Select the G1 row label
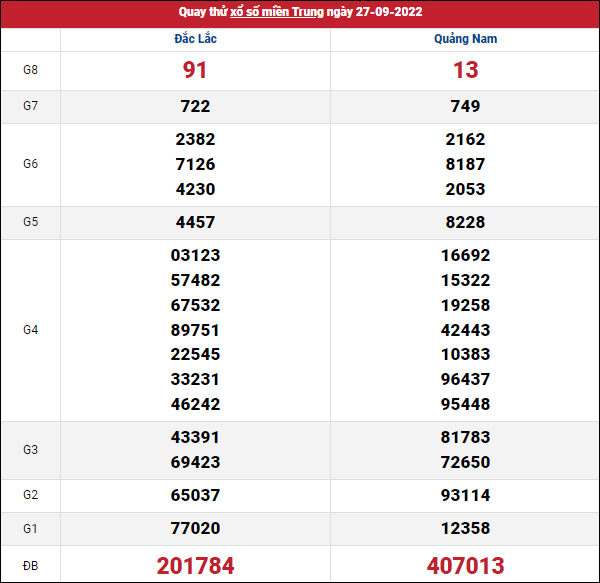This screenshot has width=600, height=583. click(30, 528)
